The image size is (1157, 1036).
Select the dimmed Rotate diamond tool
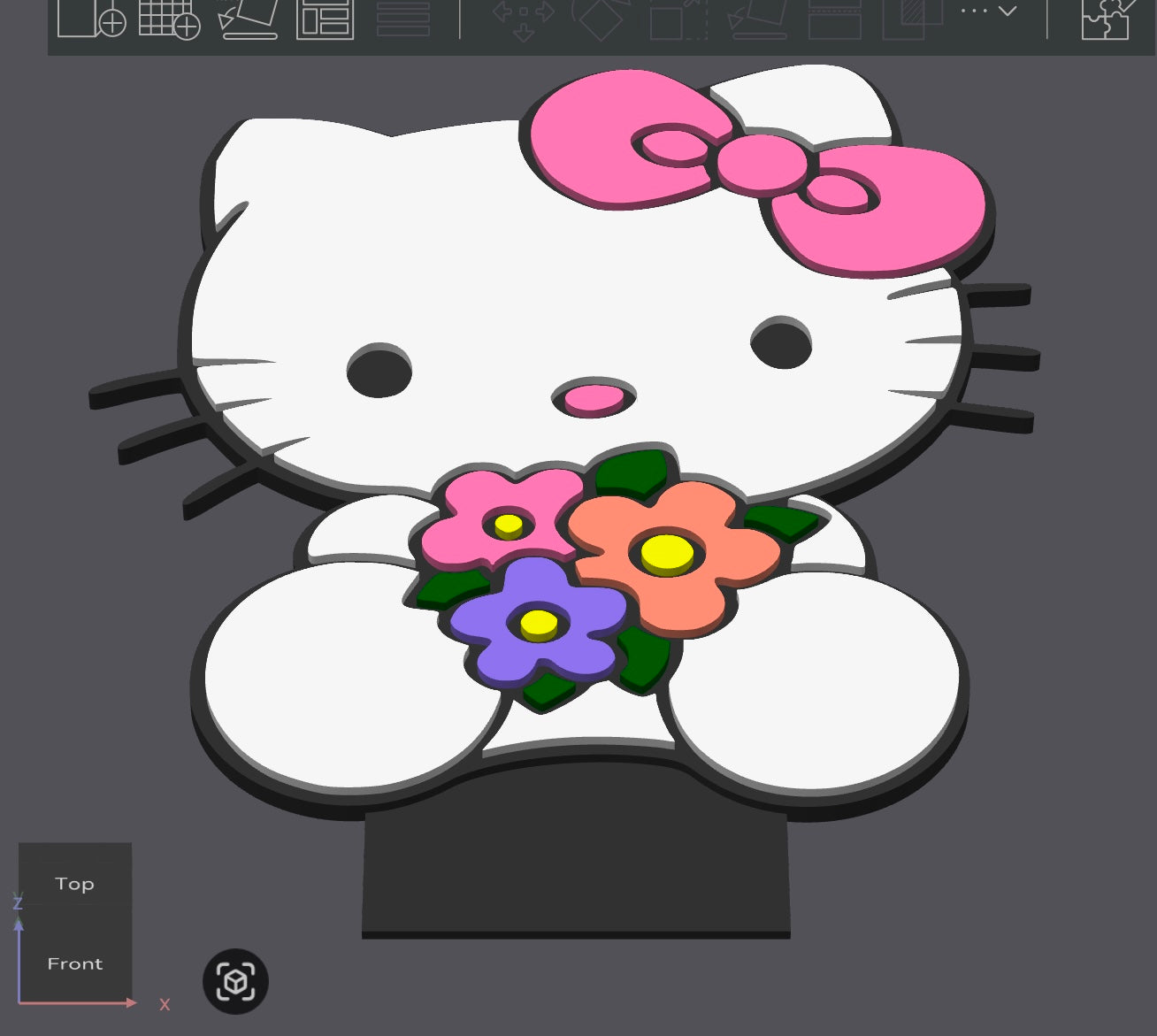601,19
